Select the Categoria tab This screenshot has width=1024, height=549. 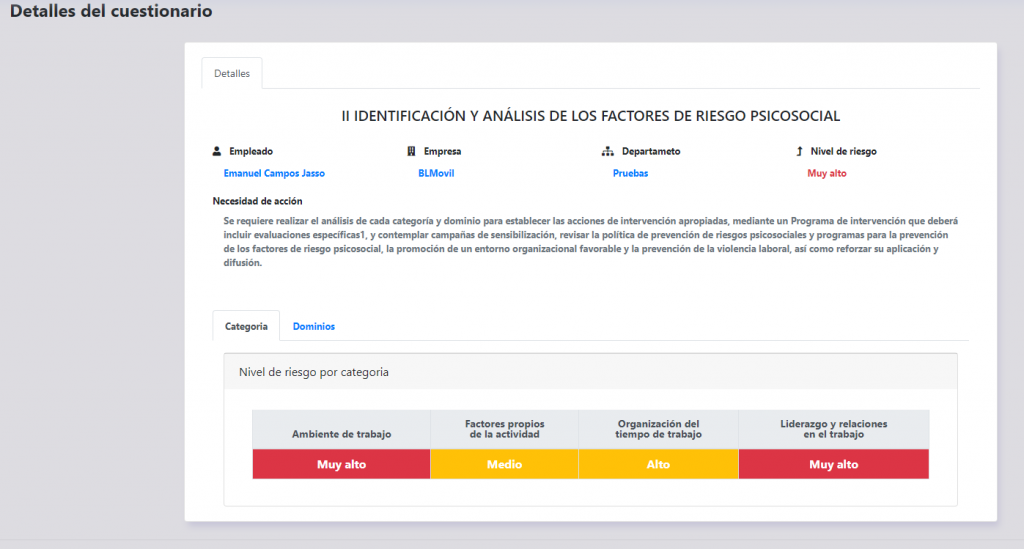tap(246, 326)
